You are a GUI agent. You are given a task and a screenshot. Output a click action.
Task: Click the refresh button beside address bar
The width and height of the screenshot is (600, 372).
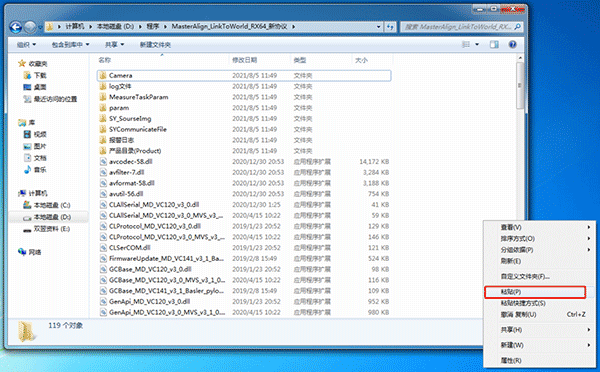[x=390, y=27]
